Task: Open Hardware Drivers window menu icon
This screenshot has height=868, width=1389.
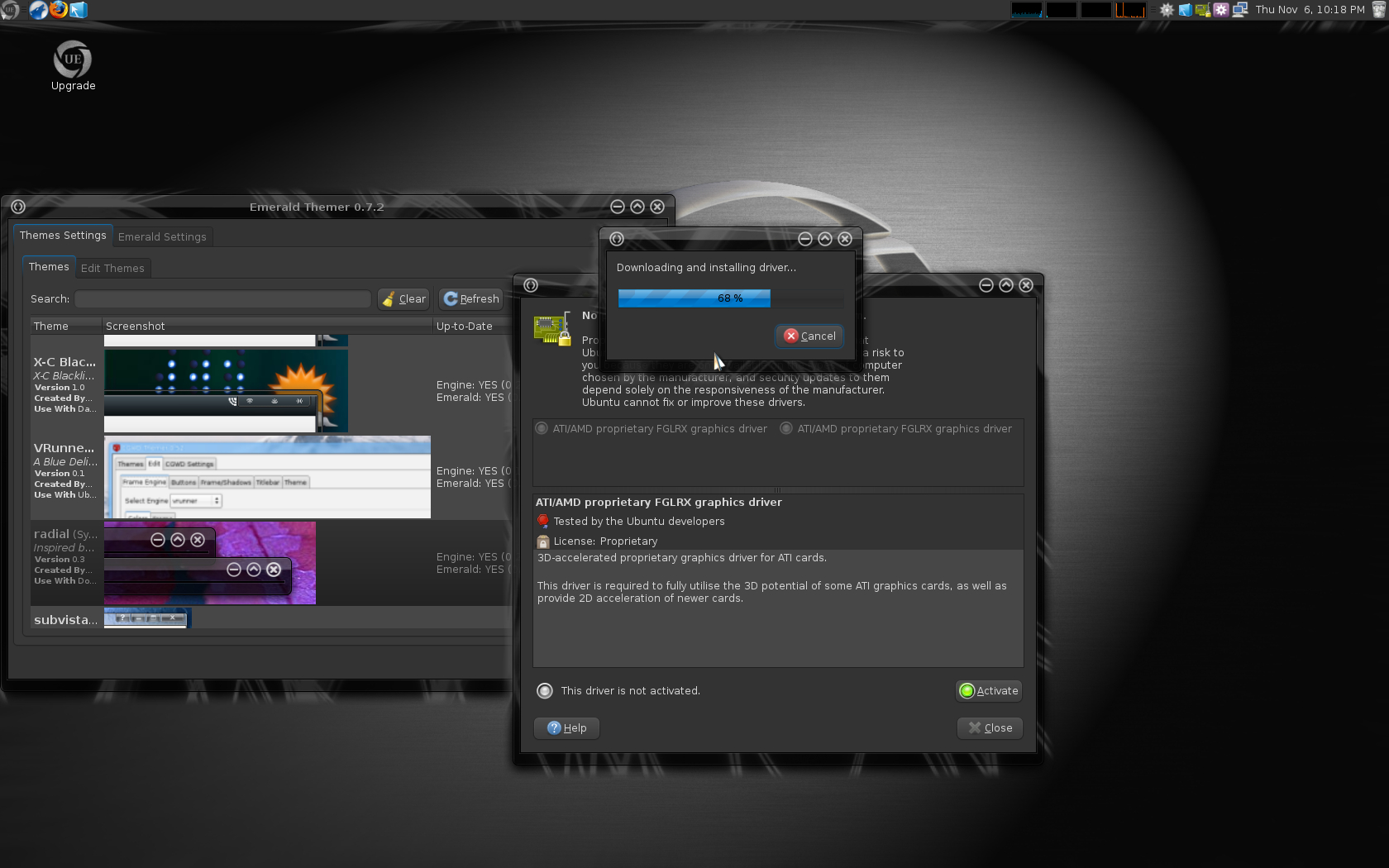Action: (x=531, y=285)
